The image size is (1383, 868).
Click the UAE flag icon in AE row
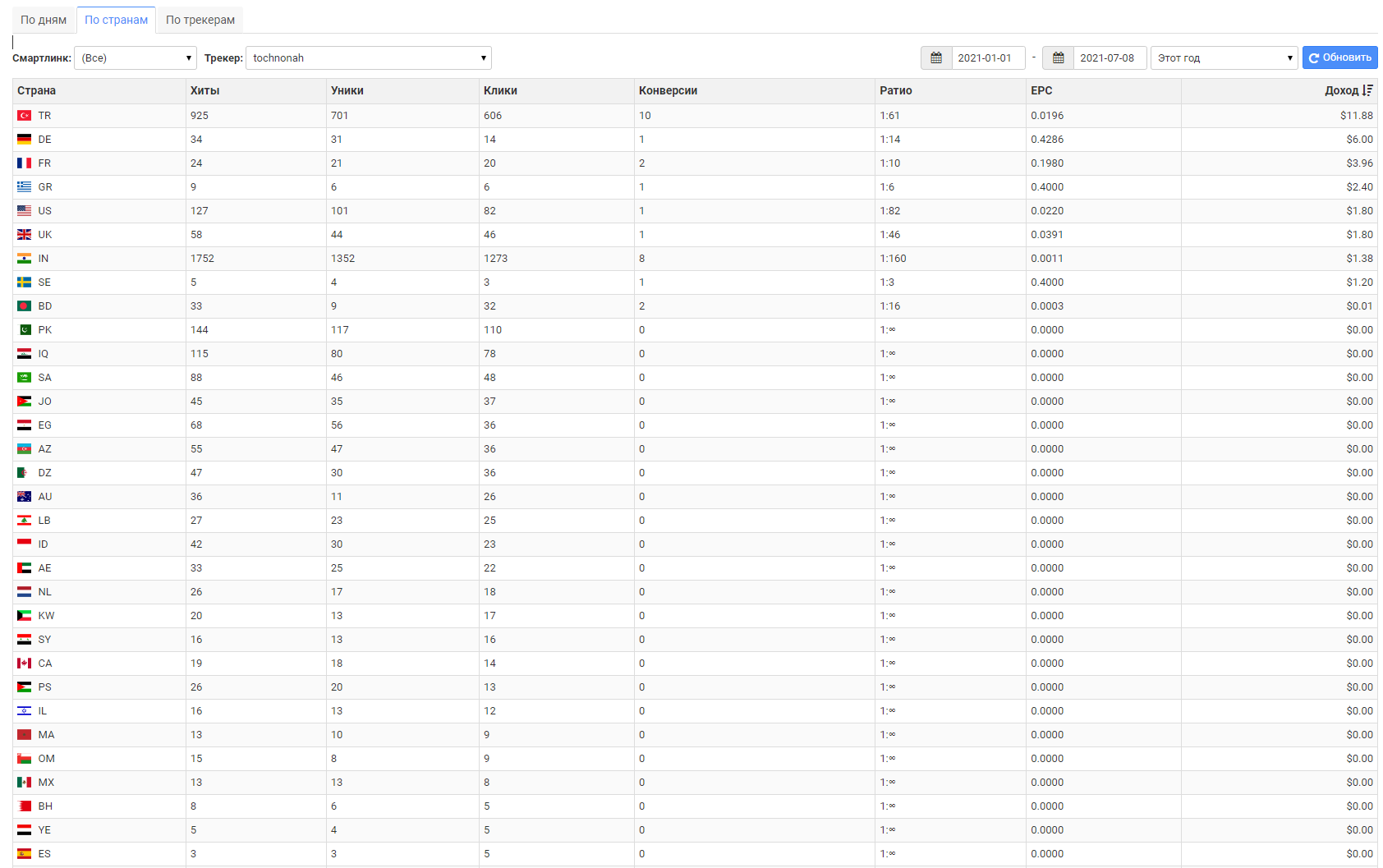click(x=25, y=568)
